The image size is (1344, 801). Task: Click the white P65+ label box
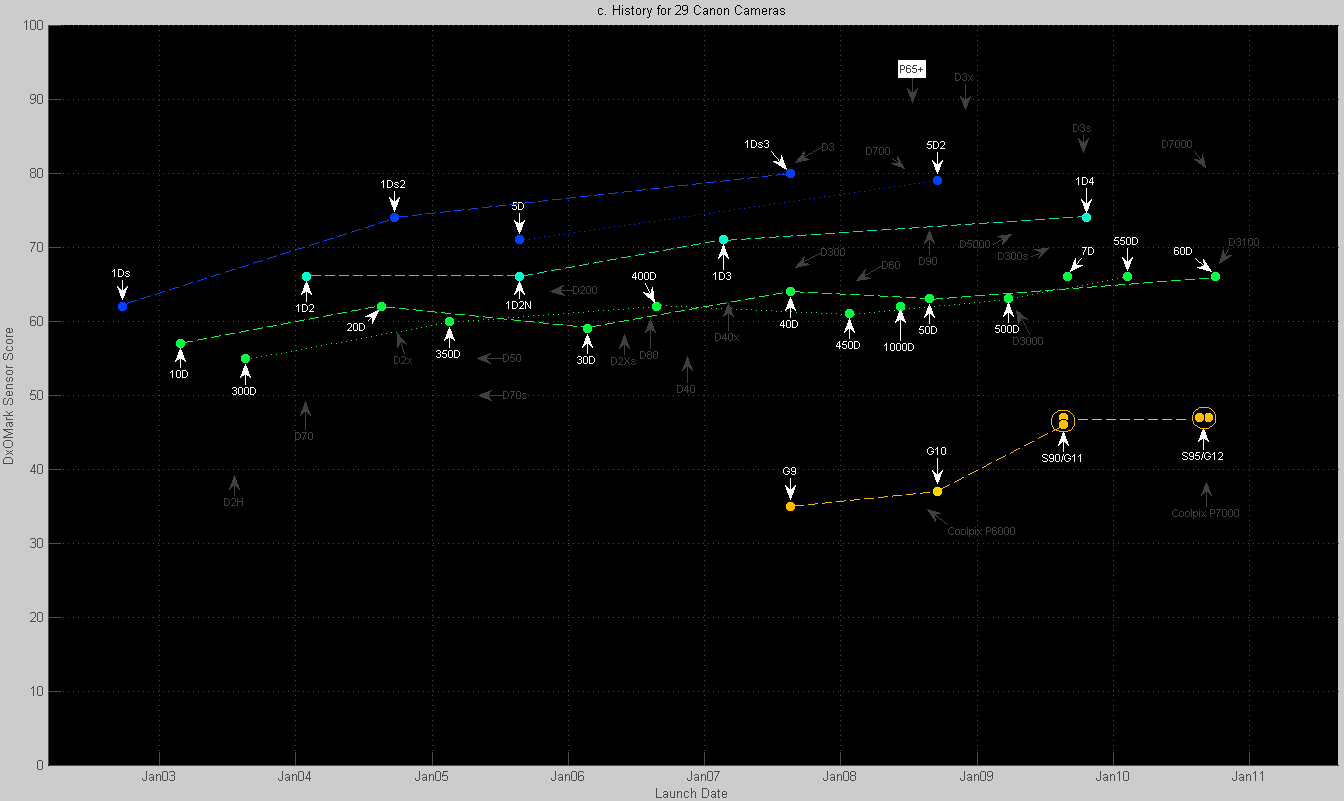point(911,69)
